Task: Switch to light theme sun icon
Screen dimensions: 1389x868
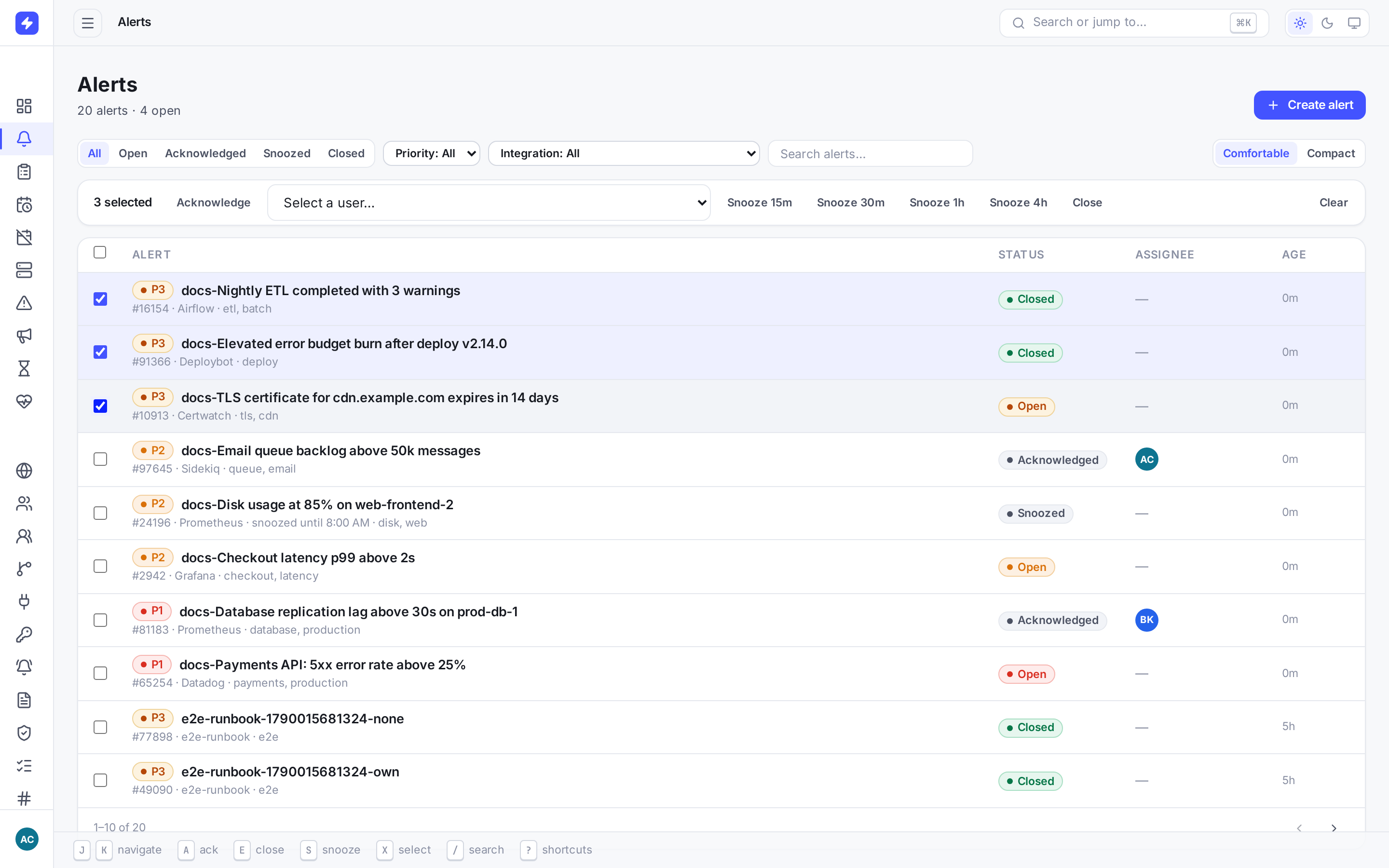Action: 1300,23
